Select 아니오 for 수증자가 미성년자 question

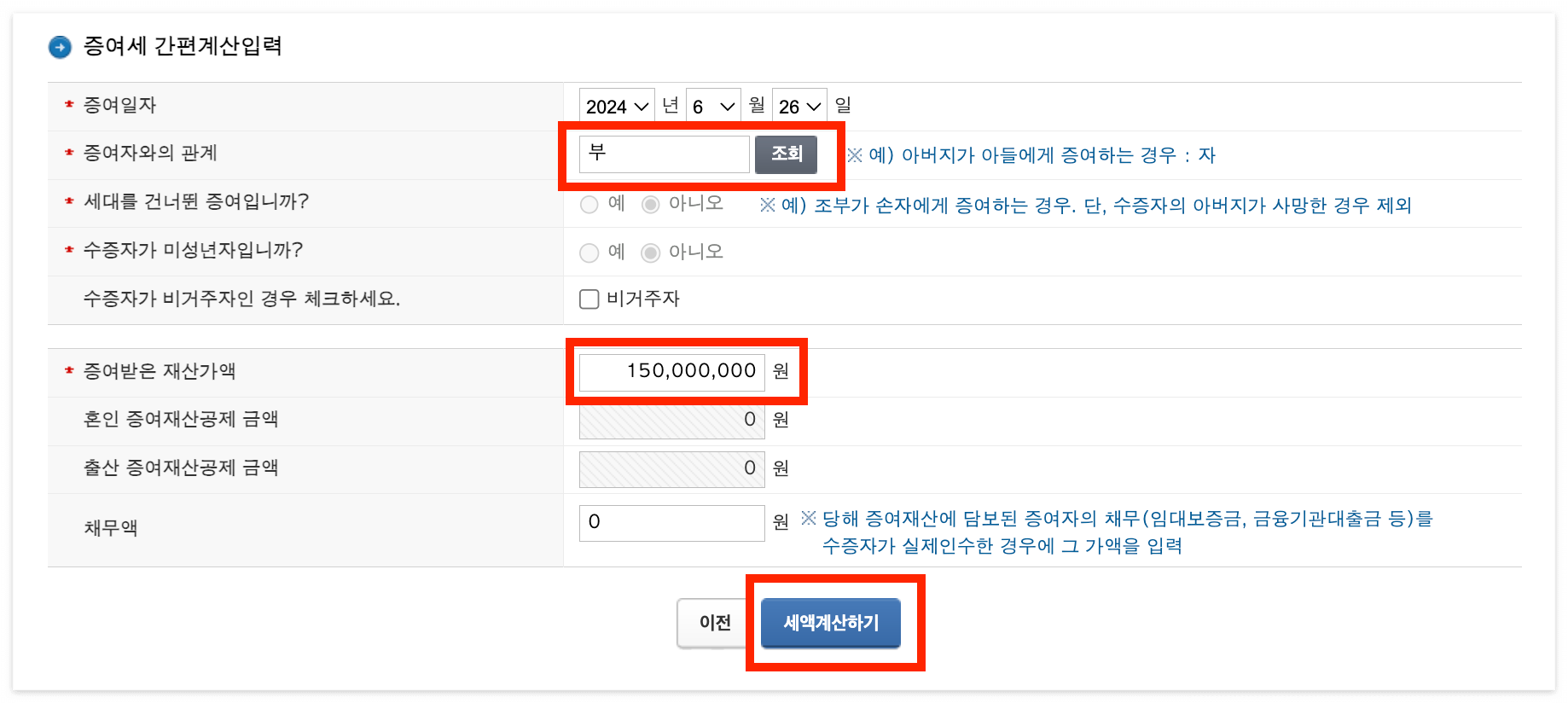coord(650,252)
